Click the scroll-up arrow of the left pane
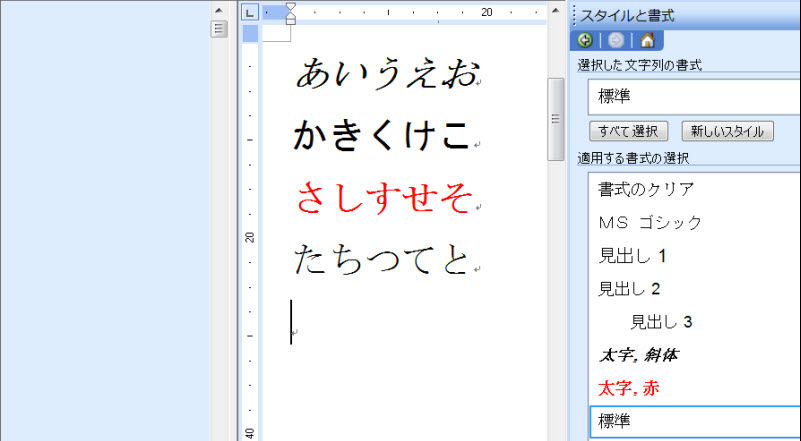 pos(219,8)
